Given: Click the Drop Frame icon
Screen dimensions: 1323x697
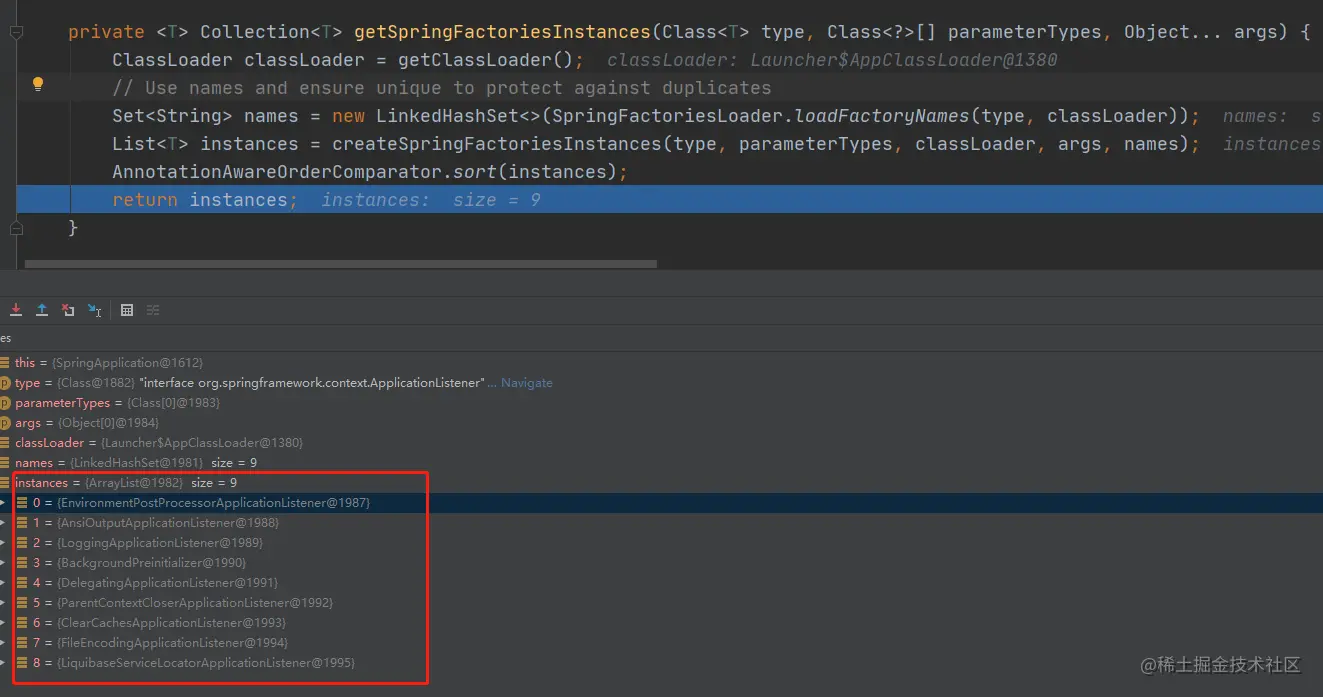Looking at the screenshot, I should [x=68, y=310].
